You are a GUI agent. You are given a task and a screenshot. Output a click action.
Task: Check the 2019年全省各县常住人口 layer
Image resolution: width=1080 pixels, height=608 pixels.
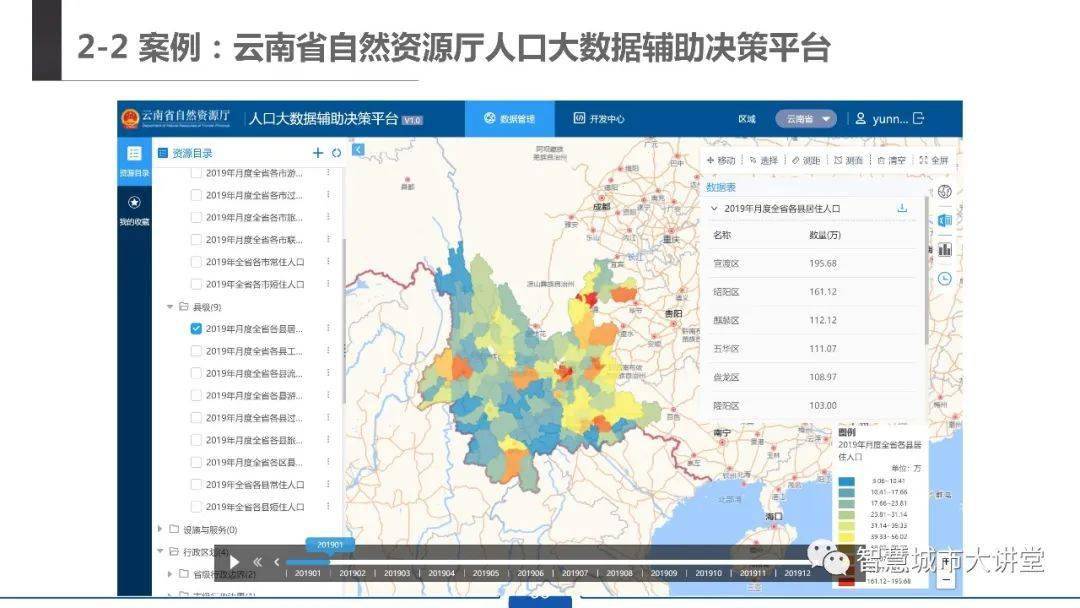197,483
